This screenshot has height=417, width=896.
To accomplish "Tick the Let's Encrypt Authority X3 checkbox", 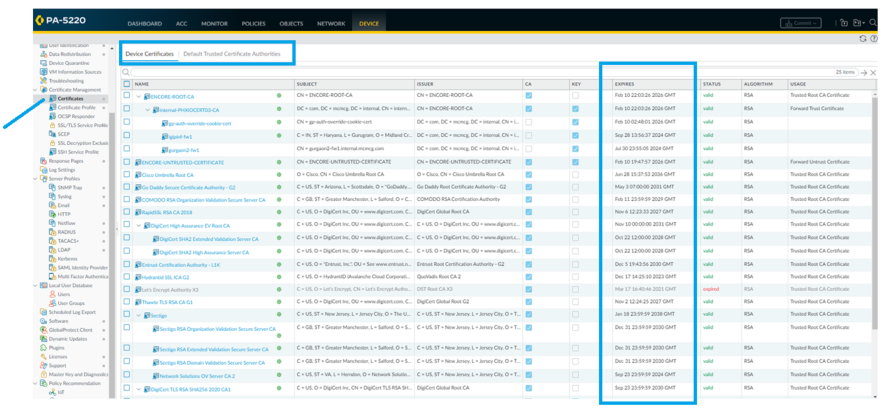I will [127, 288].
